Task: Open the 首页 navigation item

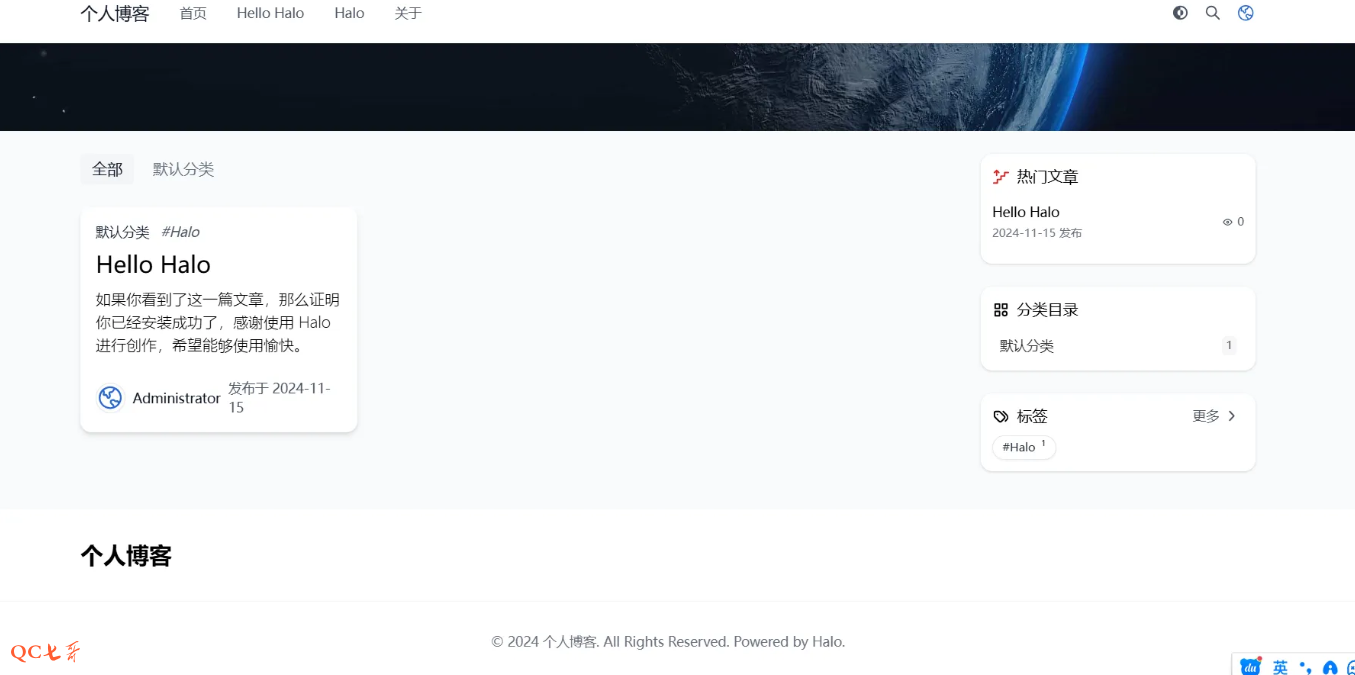Action: 193,13
